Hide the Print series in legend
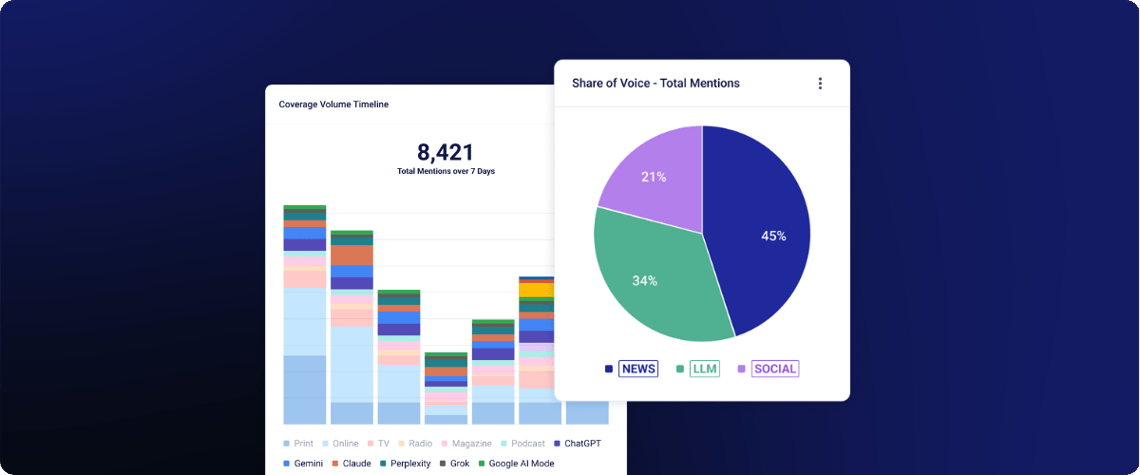 (x=298, y=444)
